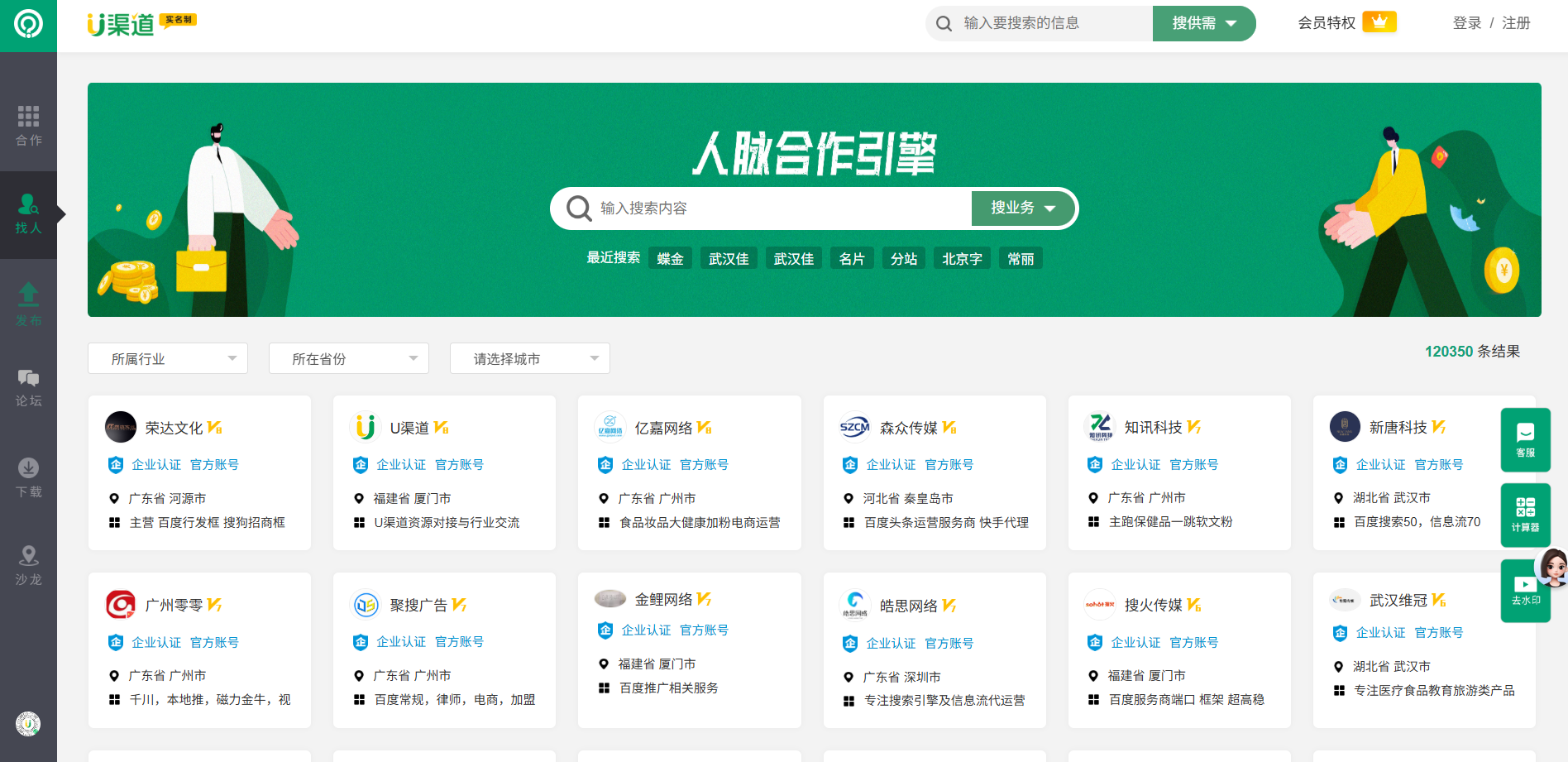Image resolution: width=1568 pixels, height=762 pixels.
Task: Click the 聚搜广告 company logo
Action: pos(366,605)
